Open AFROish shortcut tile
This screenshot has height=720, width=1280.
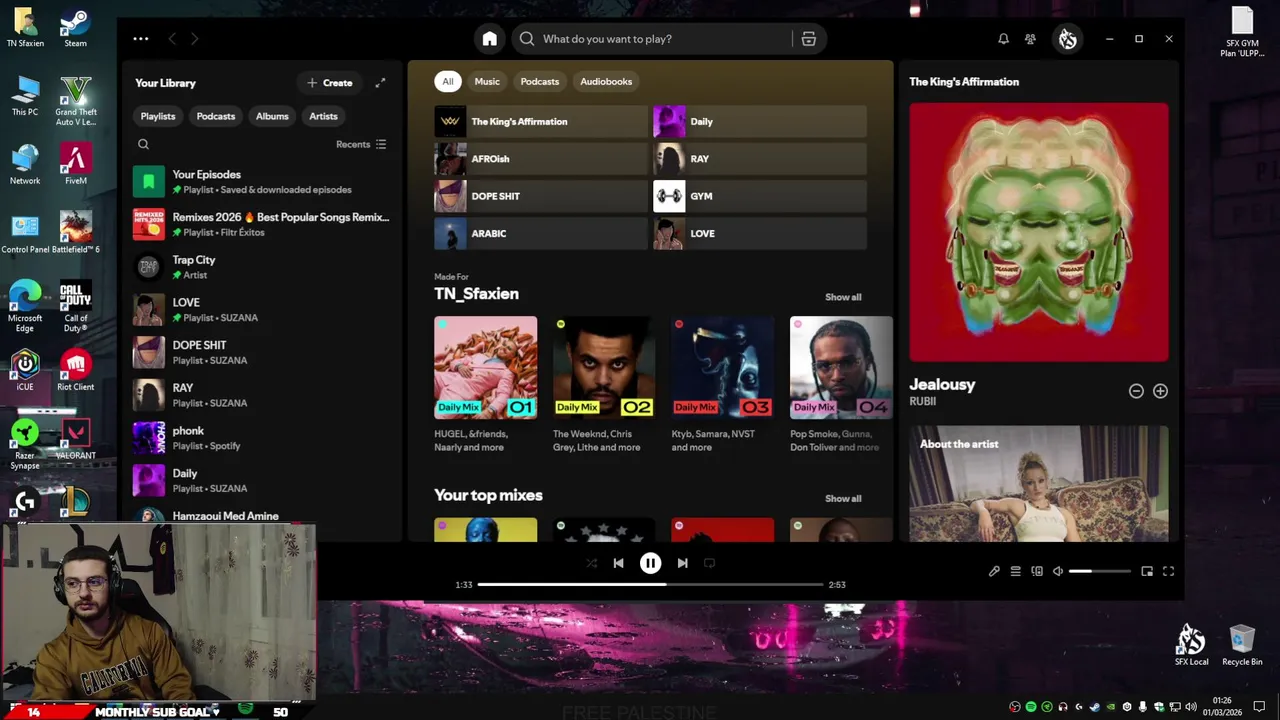click(x=541, y=159)
